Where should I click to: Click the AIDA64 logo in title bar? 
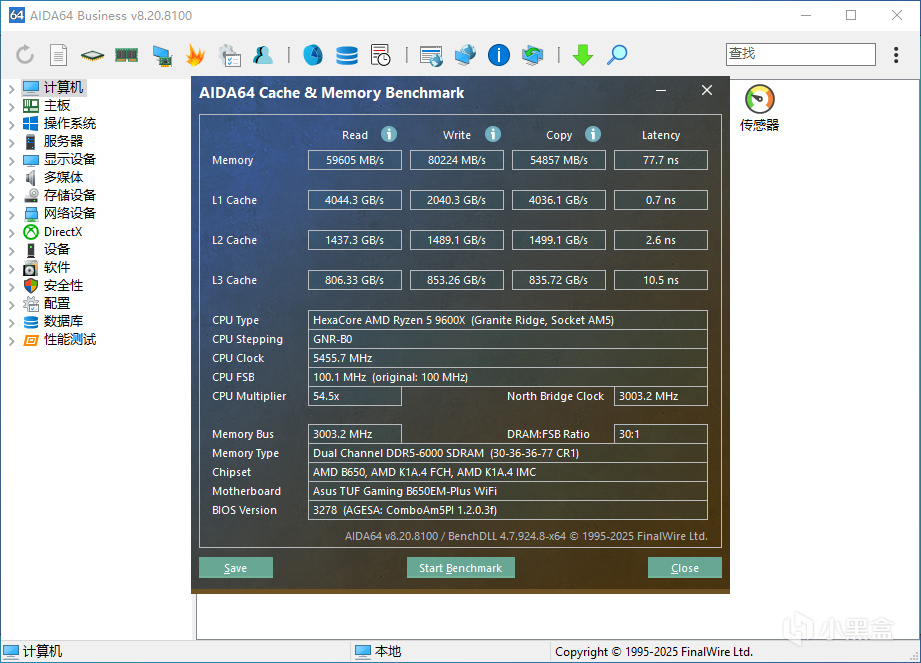(17, 15)
